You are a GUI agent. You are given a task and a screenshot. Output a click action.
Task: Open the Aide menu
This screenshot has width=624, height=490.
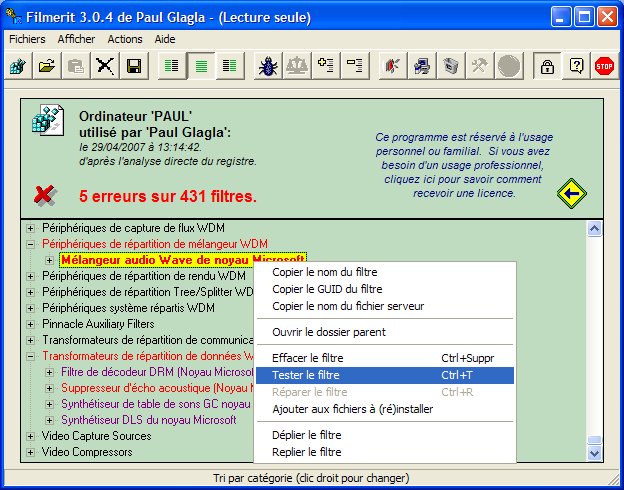pos(165,39)
